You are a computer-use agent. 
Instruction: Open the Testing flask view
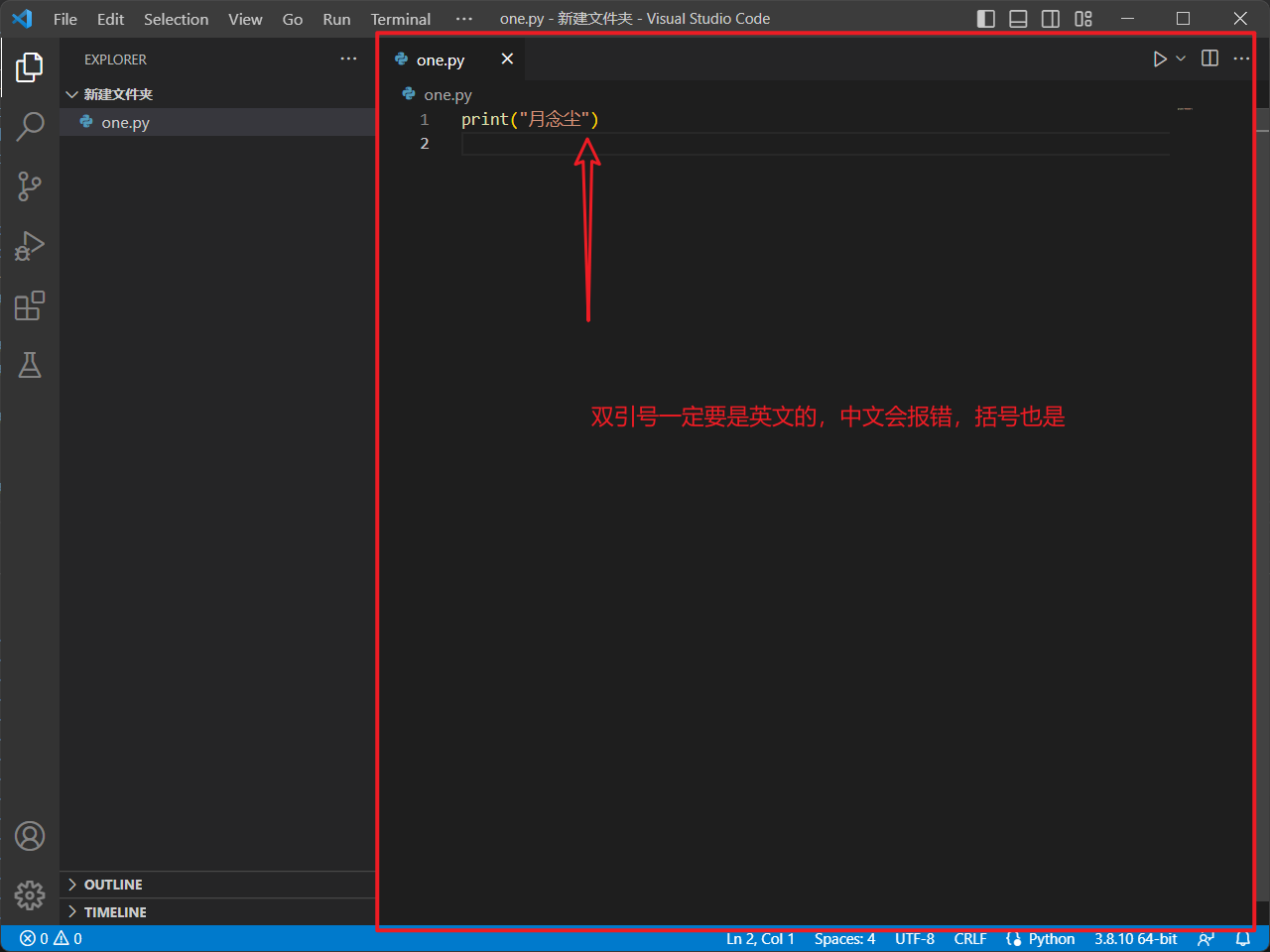click(30, 365)
